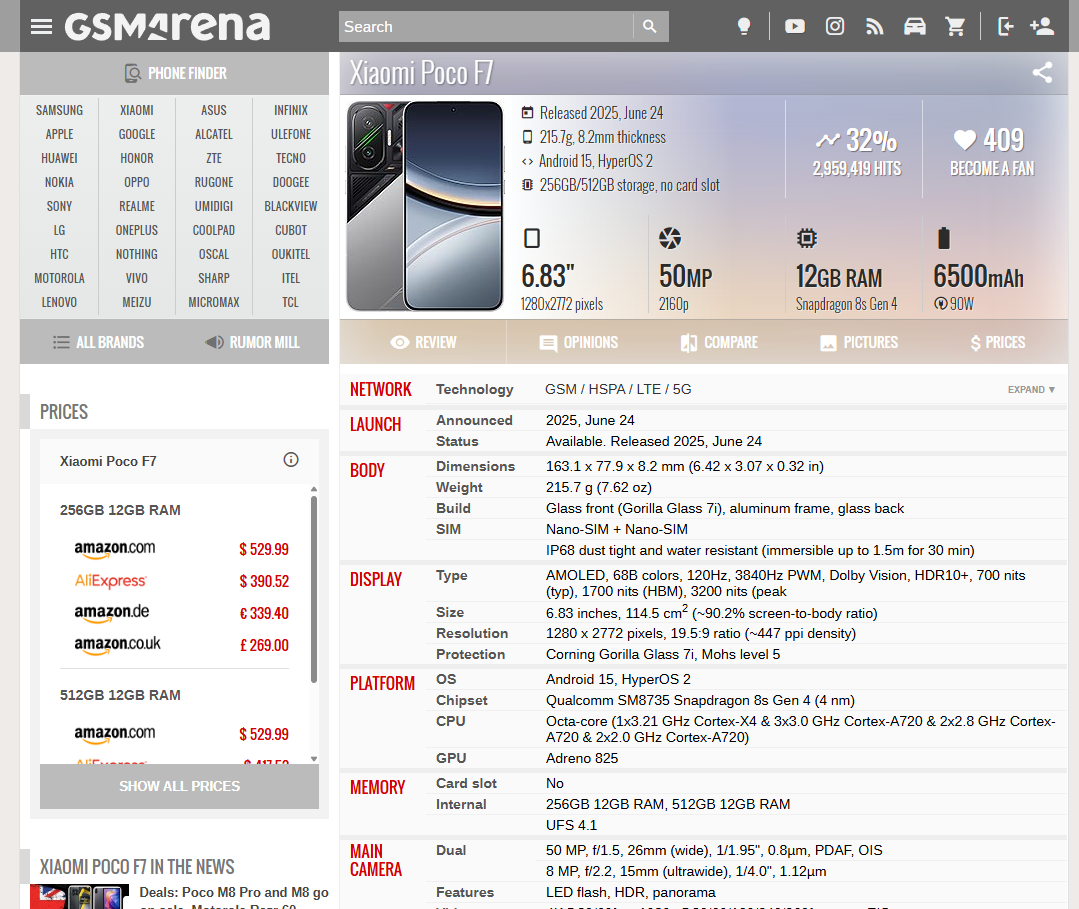Click the battery icon showing 6500mAh
Viewport: 1079px width, 909px height.
942,238
